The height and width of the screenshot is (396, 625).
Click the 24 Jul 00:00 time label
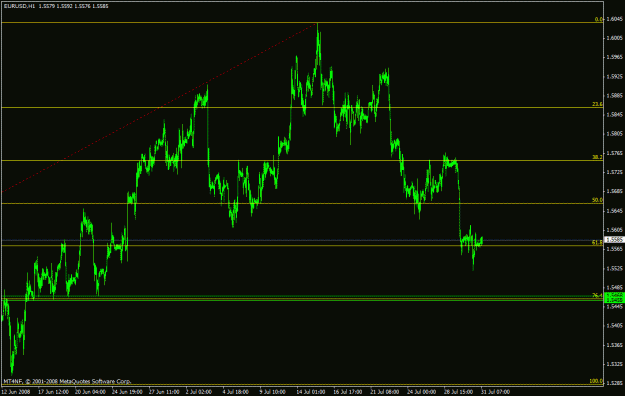click(423, 392)
